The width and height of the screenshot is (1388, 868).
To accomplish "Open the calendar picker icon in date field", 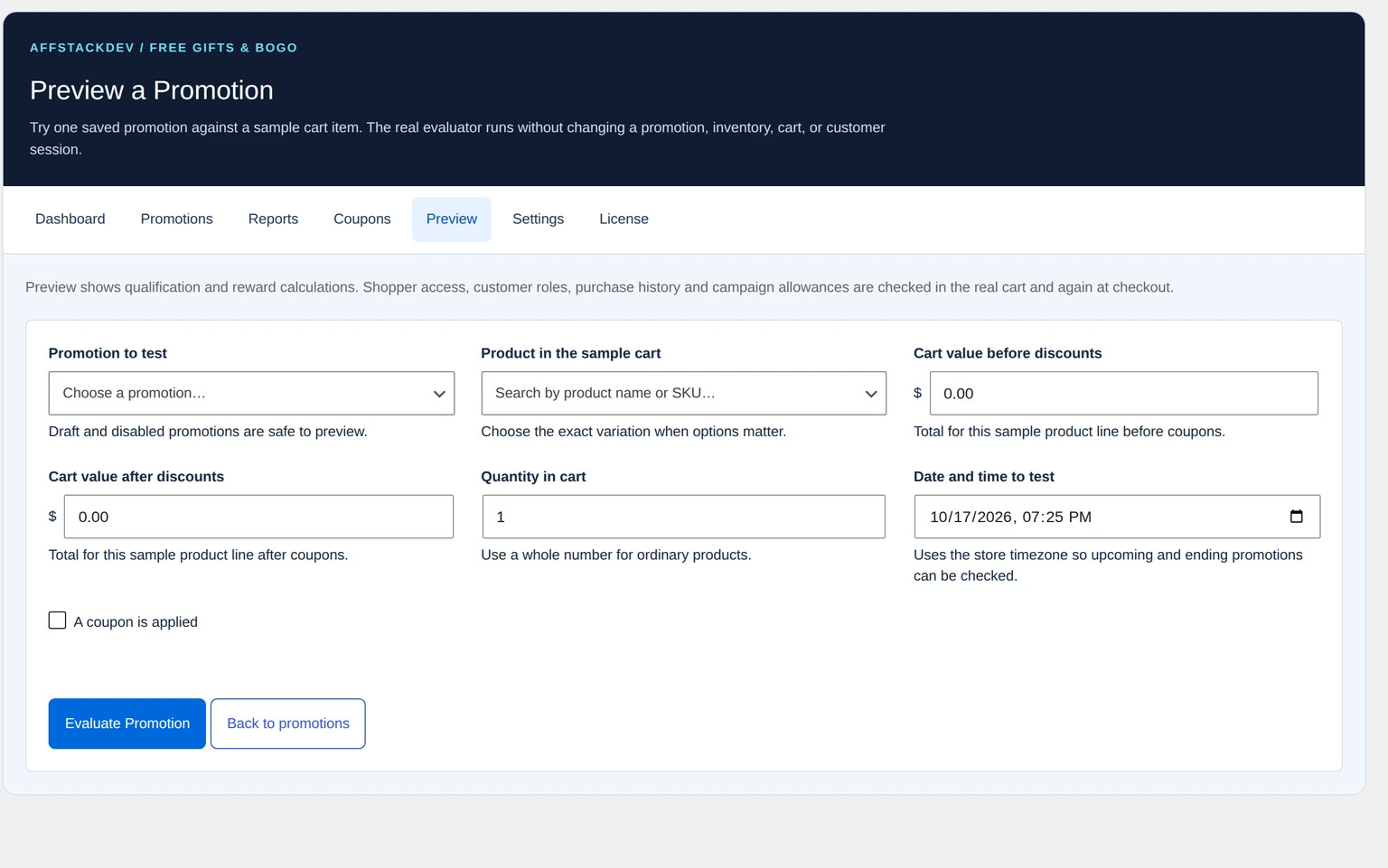I will pyautogui.click(x=1296, y=517).
